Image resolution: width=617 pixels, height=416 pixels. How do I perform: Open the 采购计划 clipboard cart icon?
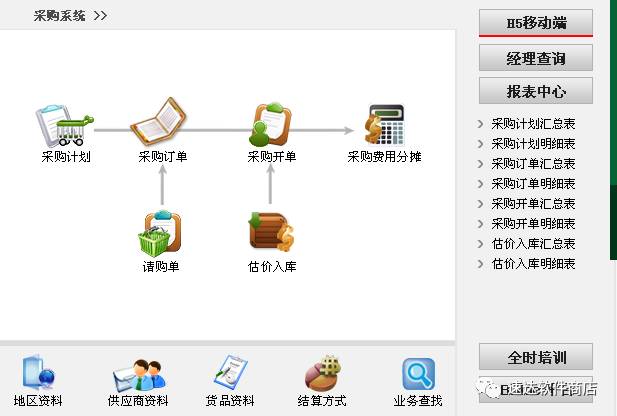65,126
